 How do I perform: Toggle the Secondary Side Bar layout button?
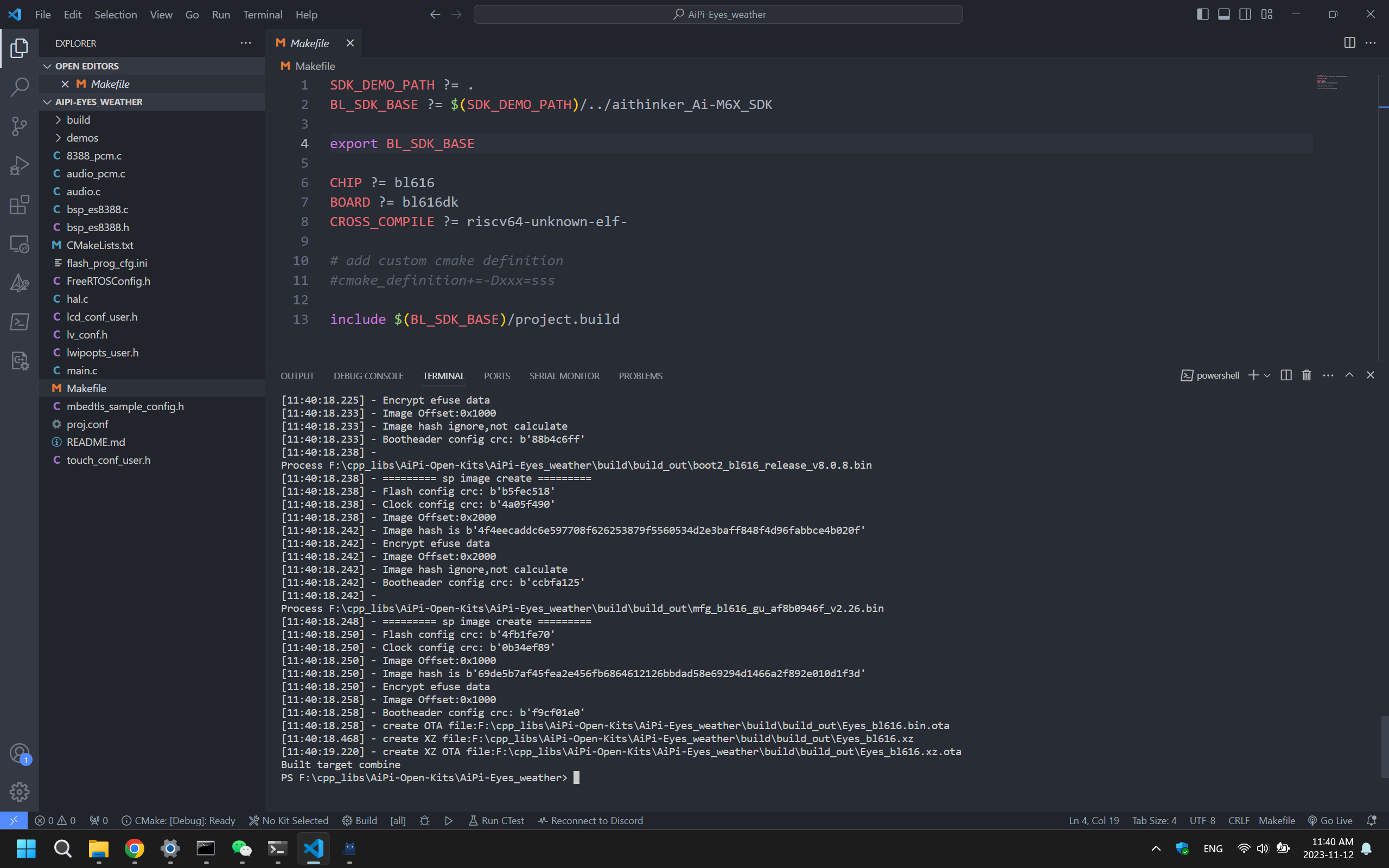[x=1245, y=14]
